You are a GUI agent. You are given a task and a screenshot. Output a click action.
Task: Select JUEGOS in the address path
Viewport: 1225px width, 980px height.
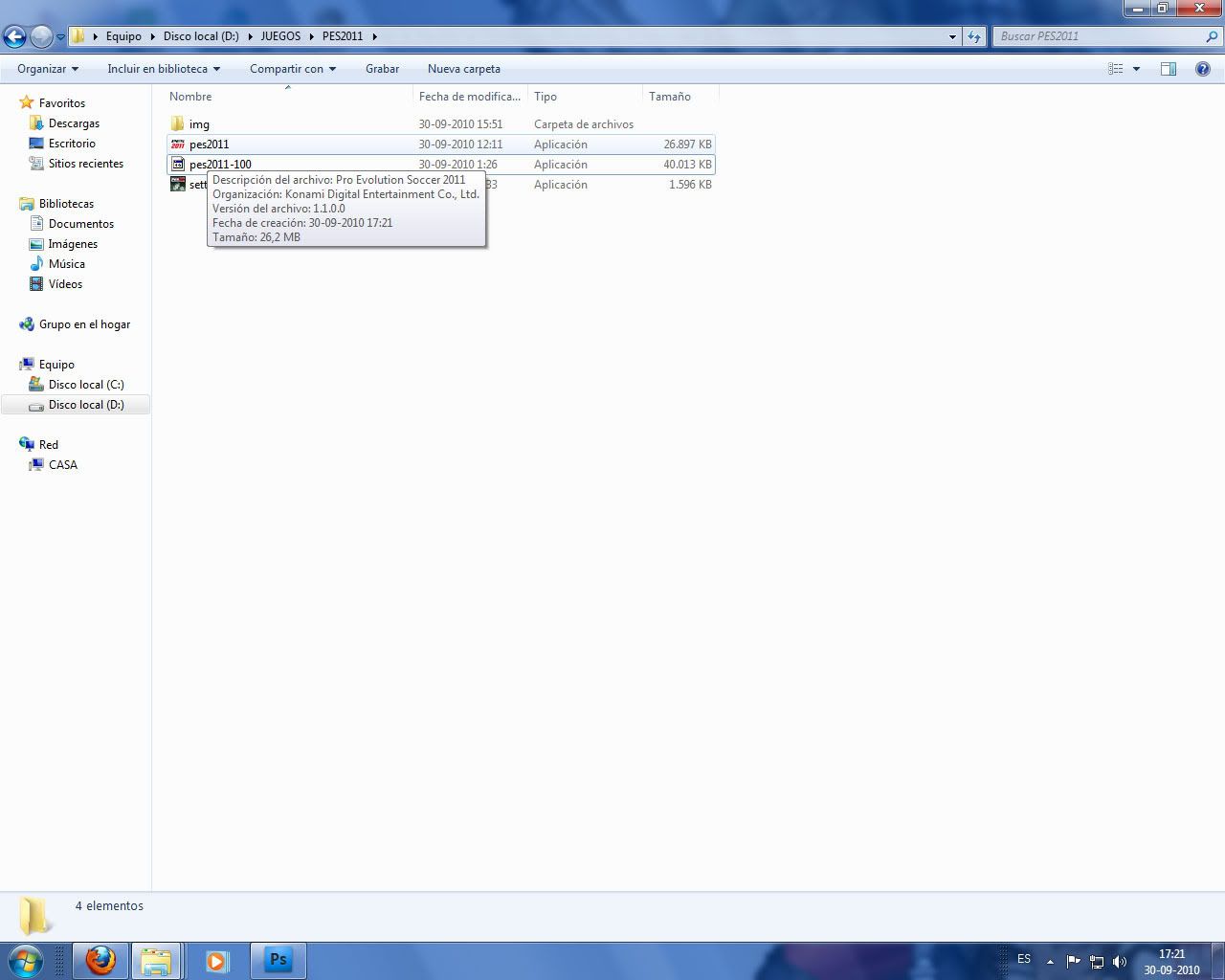(x=280, y=36)
